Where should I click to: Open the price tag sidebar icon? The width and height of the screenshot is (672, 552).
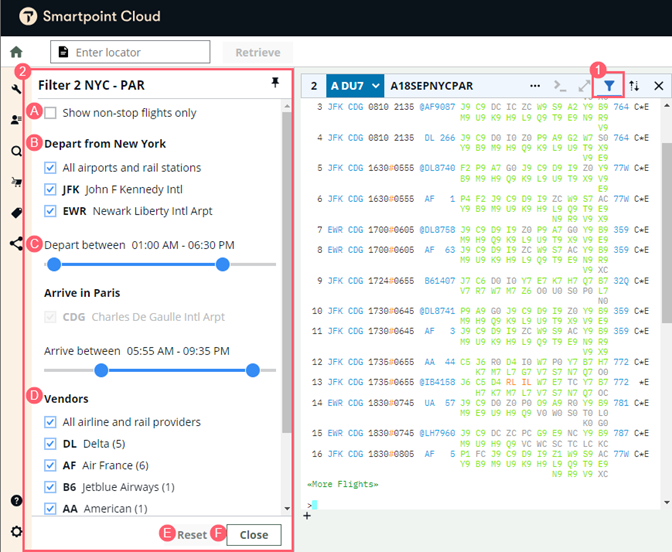point(16,213)
